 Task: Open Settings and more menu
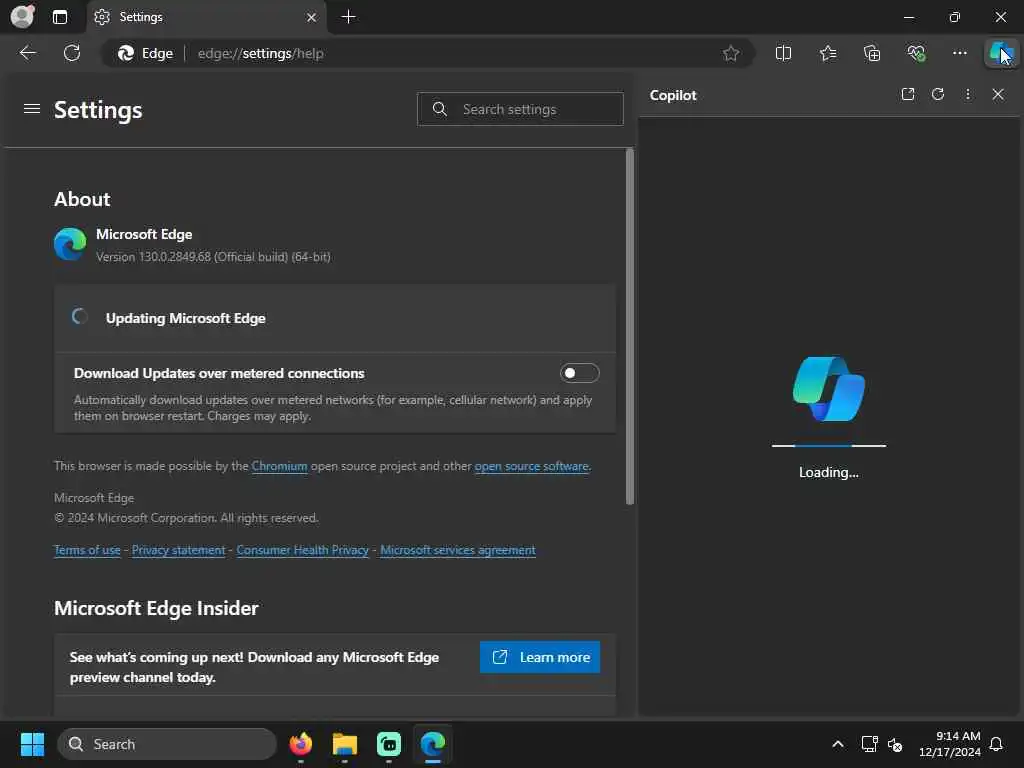[x=959, y=53]
